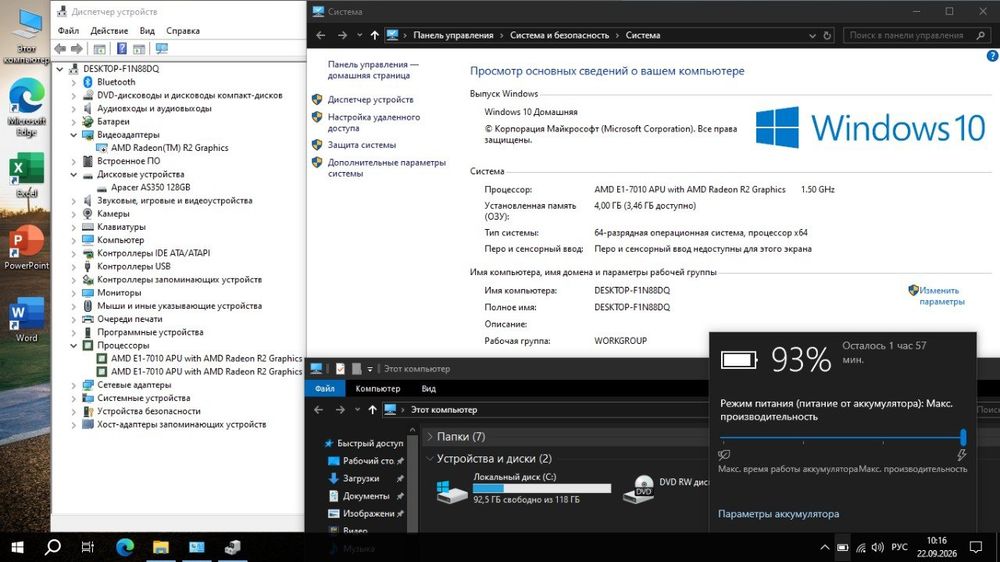Select Изображения in quick access pane

click(x=370, y=514)
